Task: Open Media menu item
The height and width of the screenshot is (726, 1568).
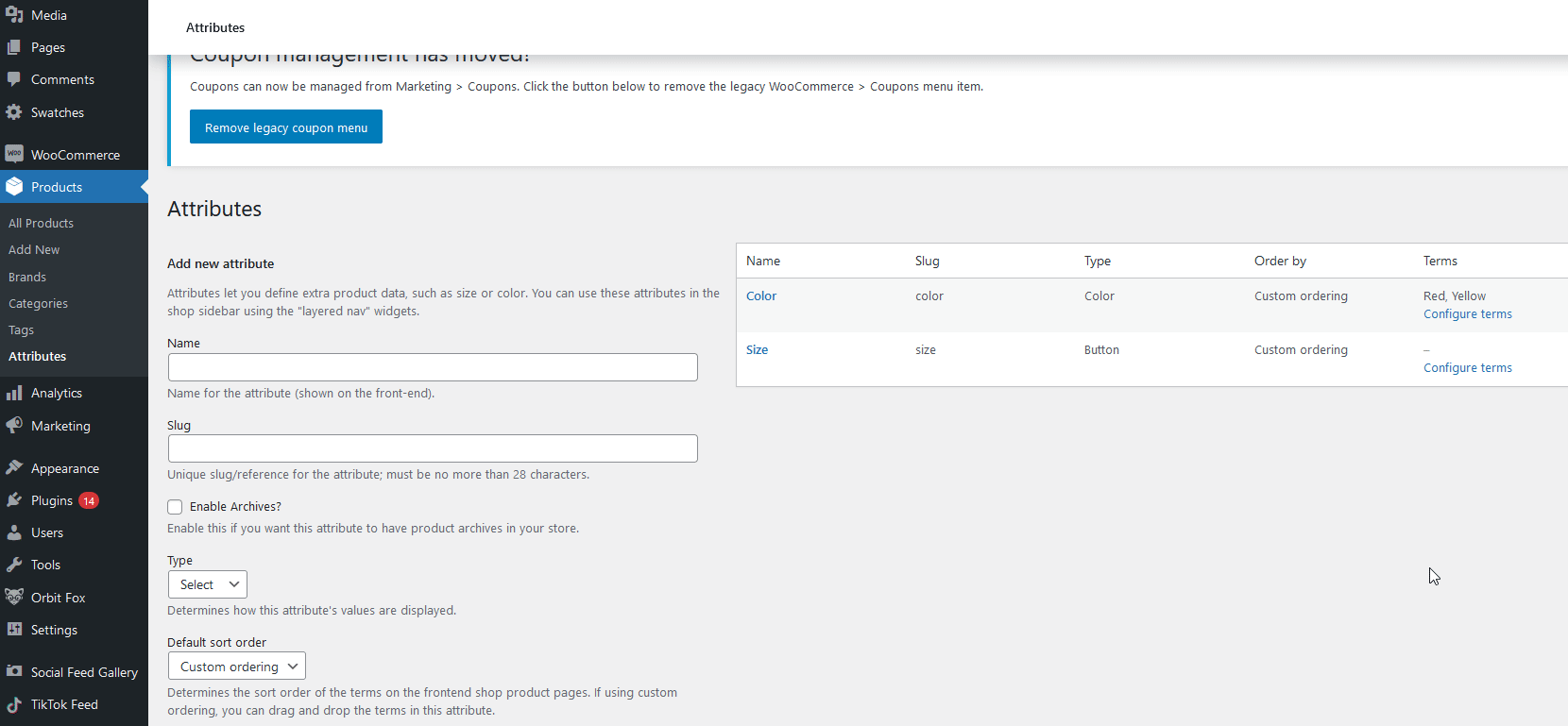Action: click(x=49, y=15)
